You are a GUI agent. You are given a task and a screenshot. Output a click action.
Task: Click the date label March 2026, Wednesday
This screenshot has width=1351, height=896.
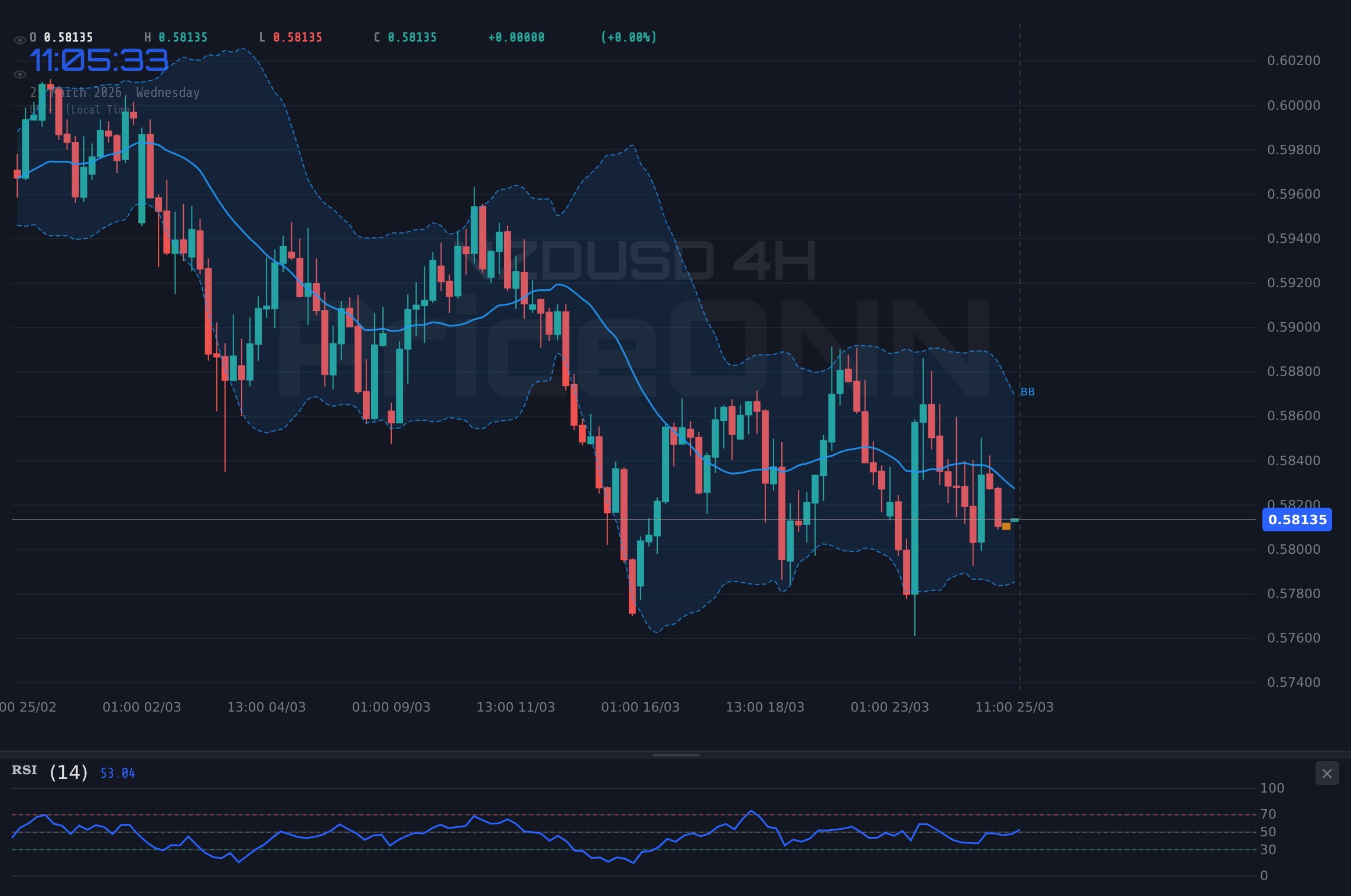[115, 92]
